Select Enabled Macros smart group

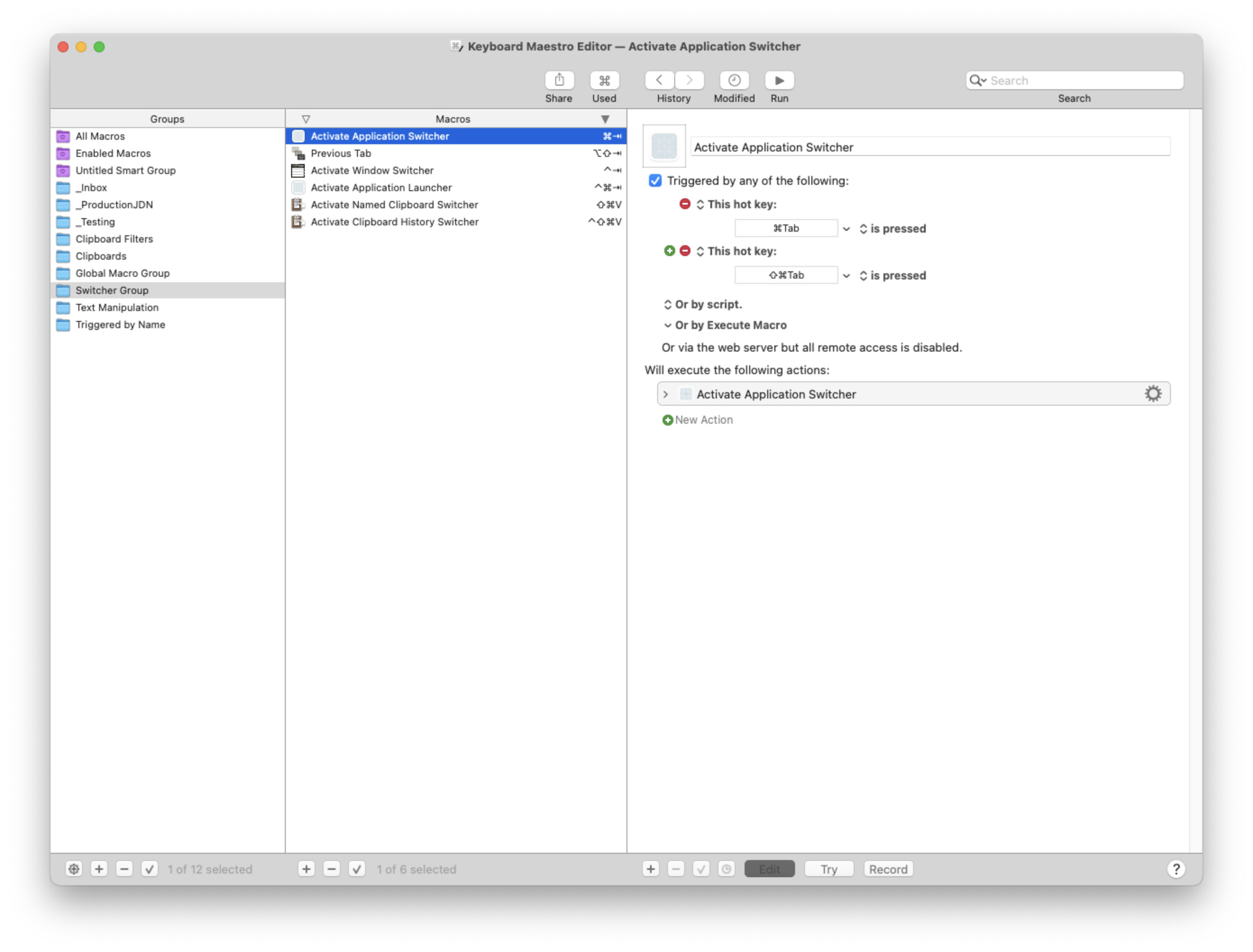pyautogui.click(x=168, y=153)
